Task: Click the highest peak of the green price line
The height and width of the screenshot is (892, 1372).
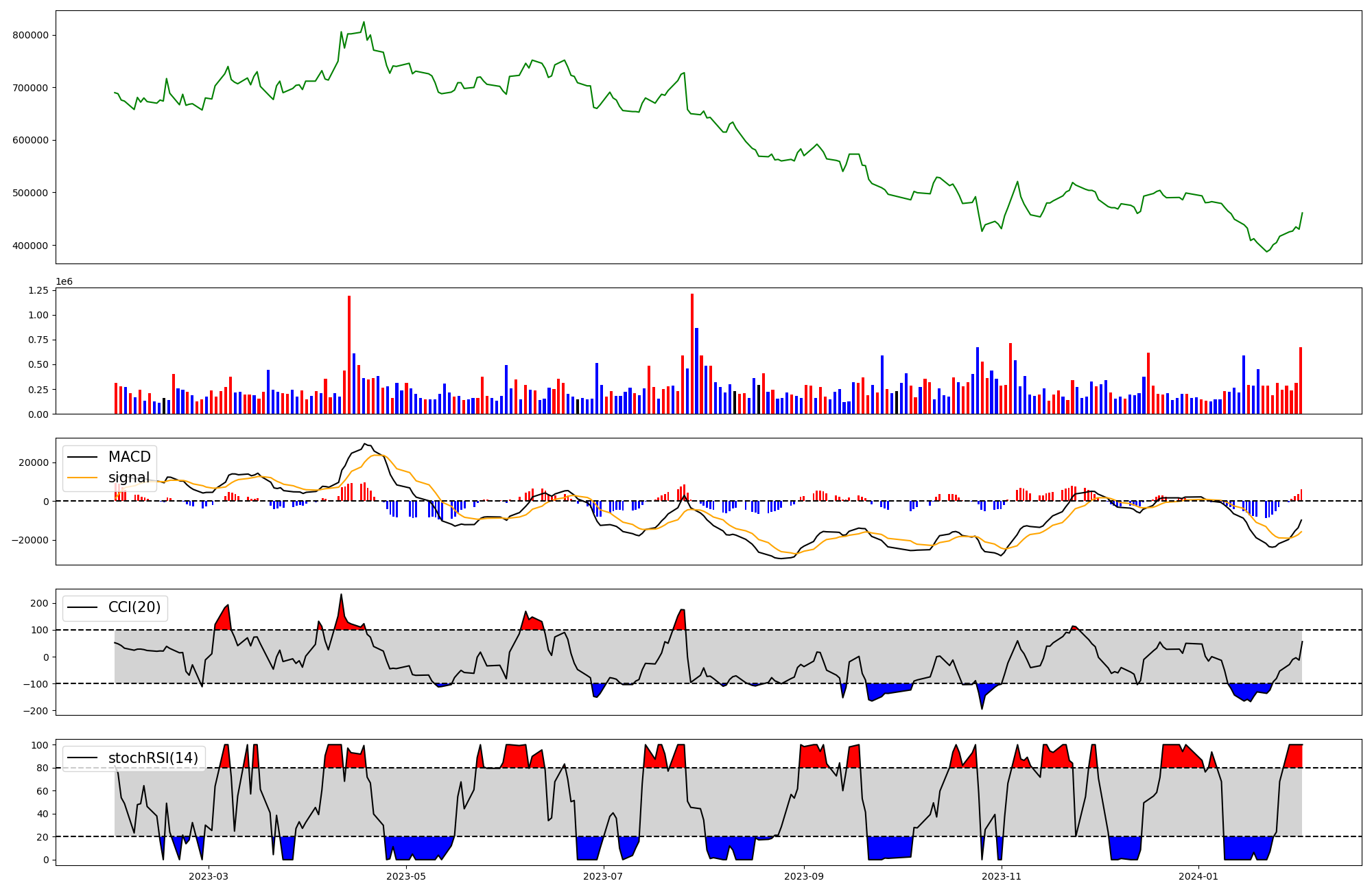Action: click(364, 22)
